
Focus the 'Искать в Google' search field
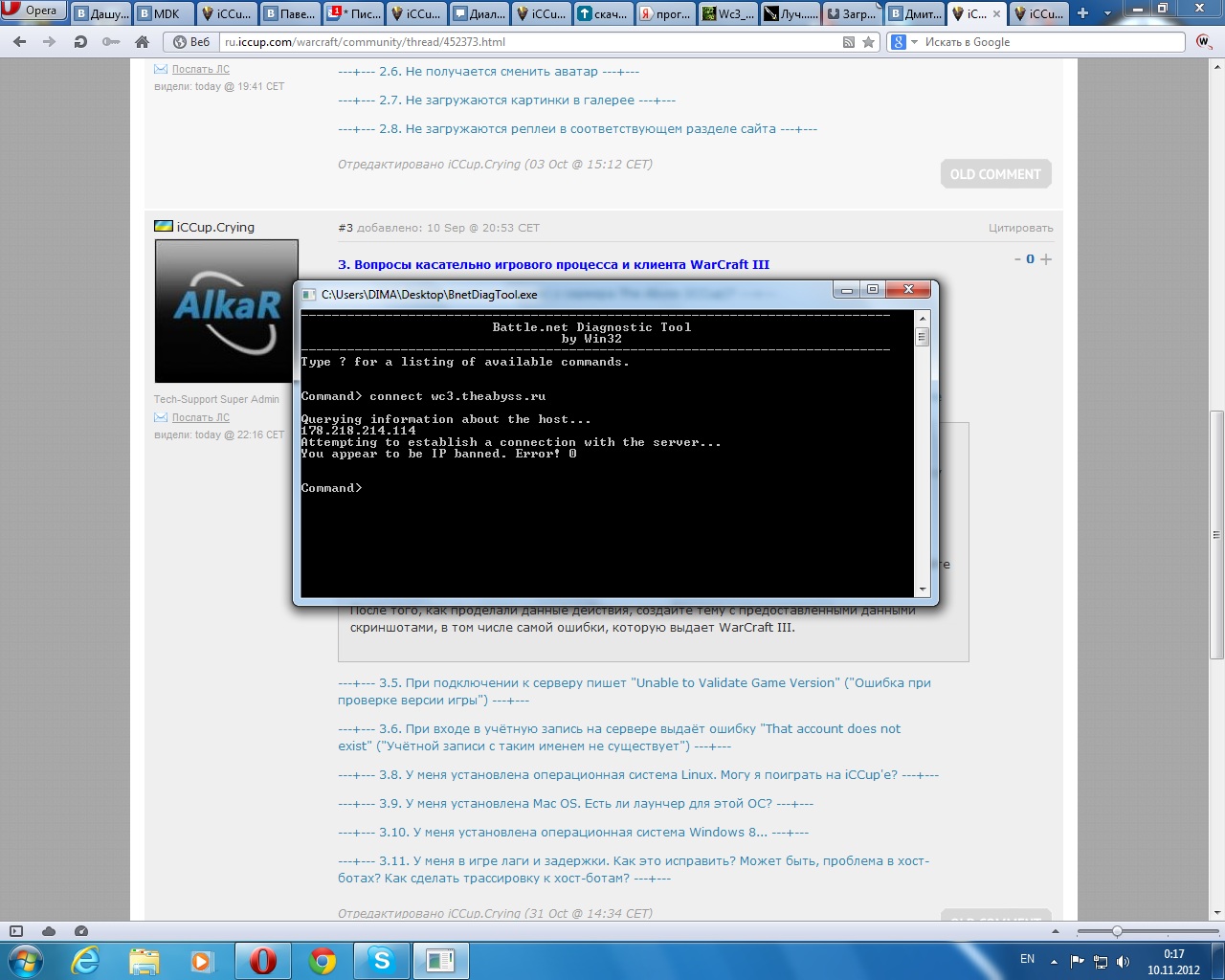coord(1053,42)
